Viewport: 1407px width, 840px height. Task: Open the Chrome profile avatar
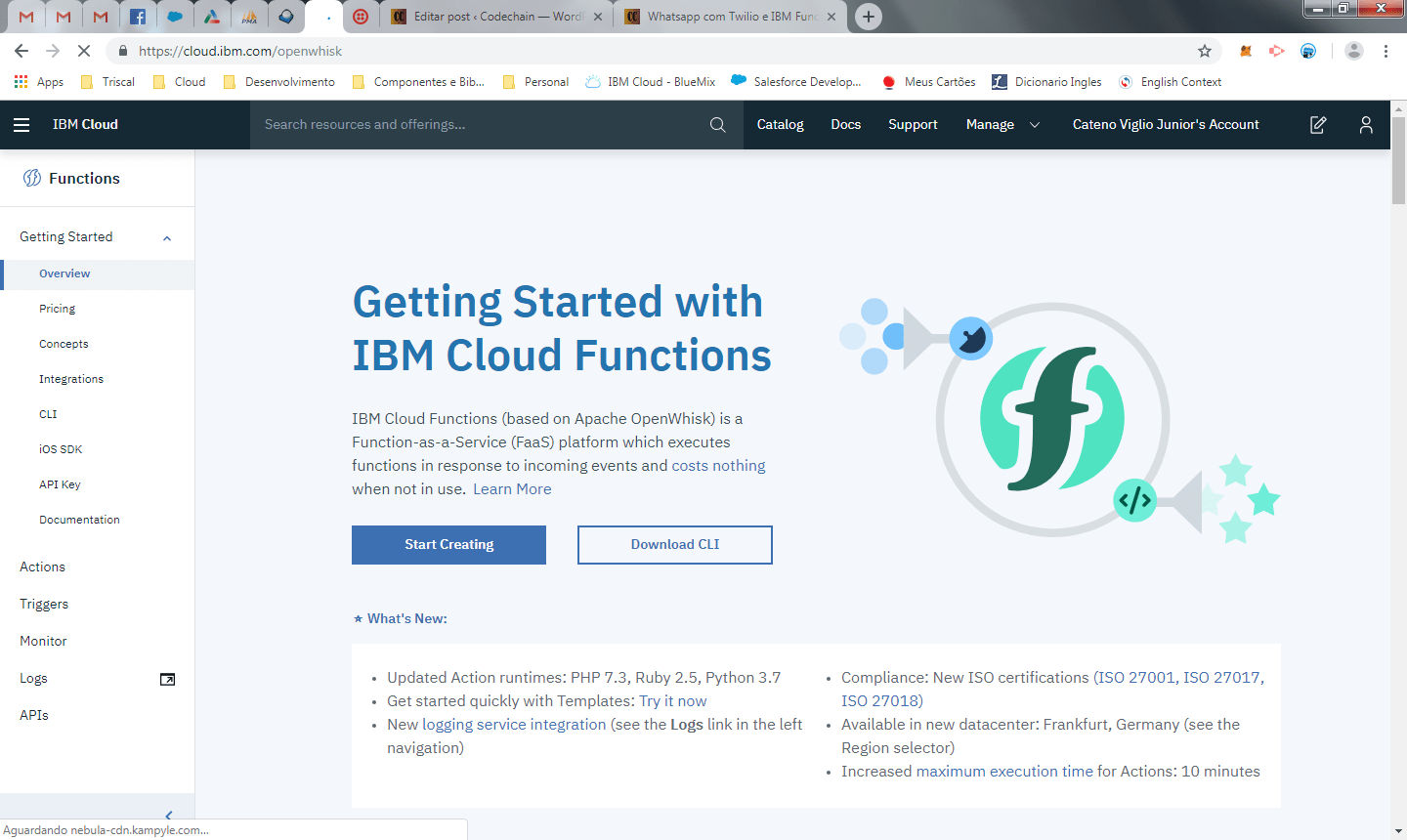tap(1353, 51)
